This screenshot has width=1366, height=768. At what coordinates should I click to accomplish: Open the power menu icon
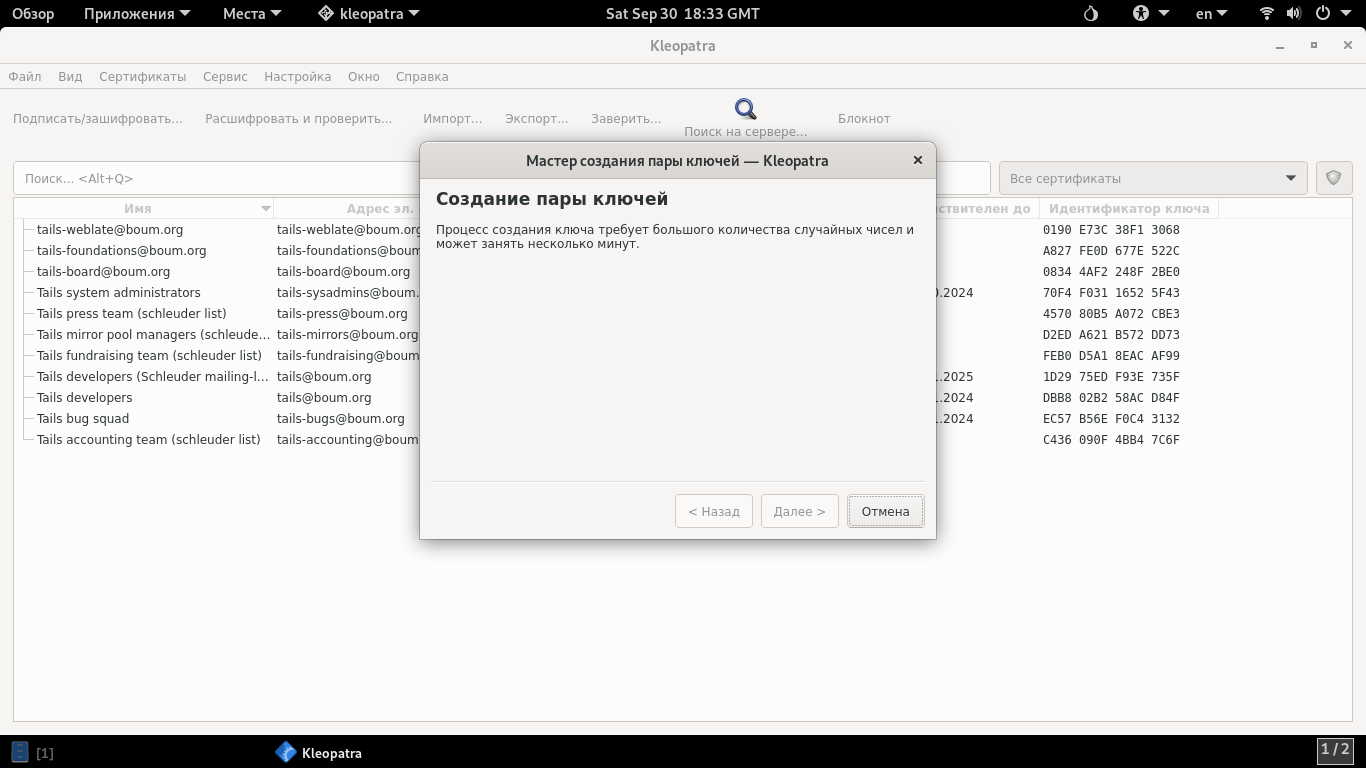click(x=1322, y=14)
